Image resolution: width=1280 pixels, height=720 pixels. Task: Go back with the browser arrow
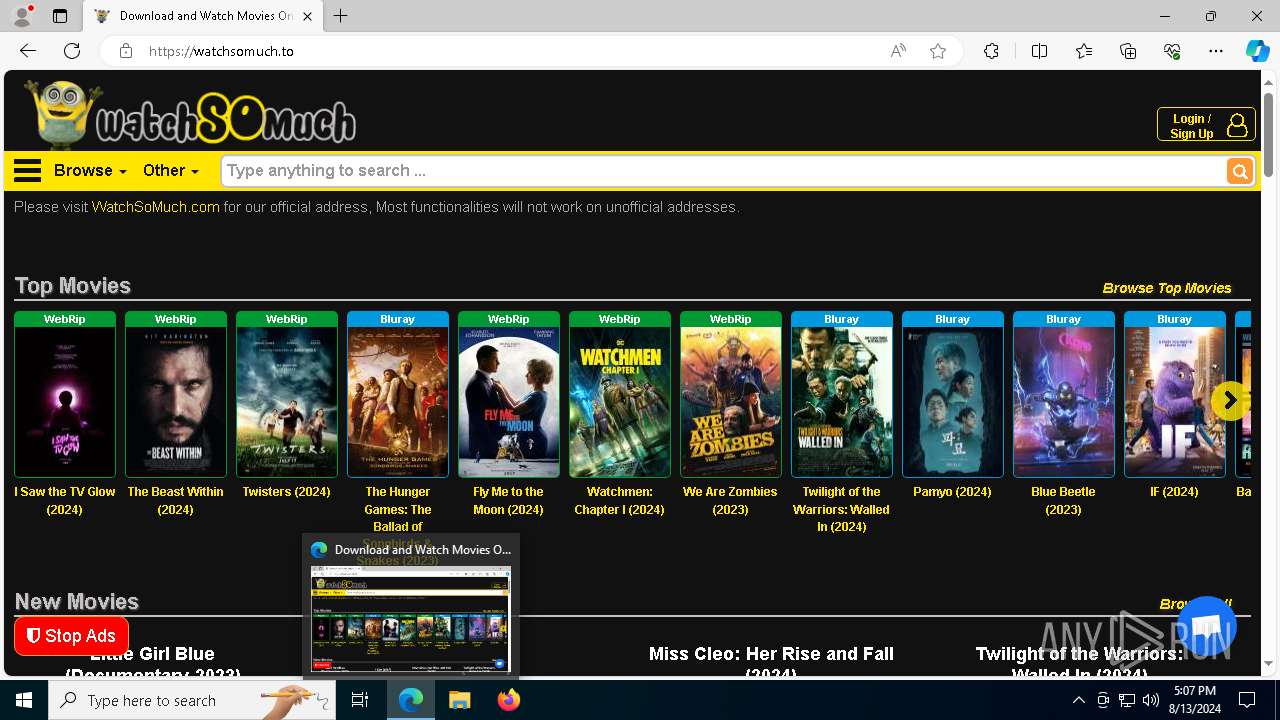pyautogui.click(x=28, y=51)
